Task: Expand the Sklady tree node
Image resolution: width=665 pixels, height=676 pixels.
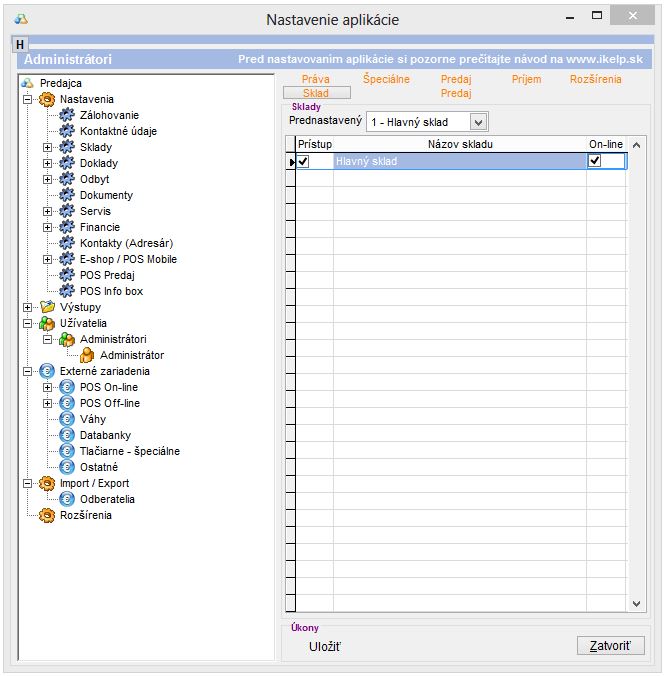Action: (x=47, y=147)
